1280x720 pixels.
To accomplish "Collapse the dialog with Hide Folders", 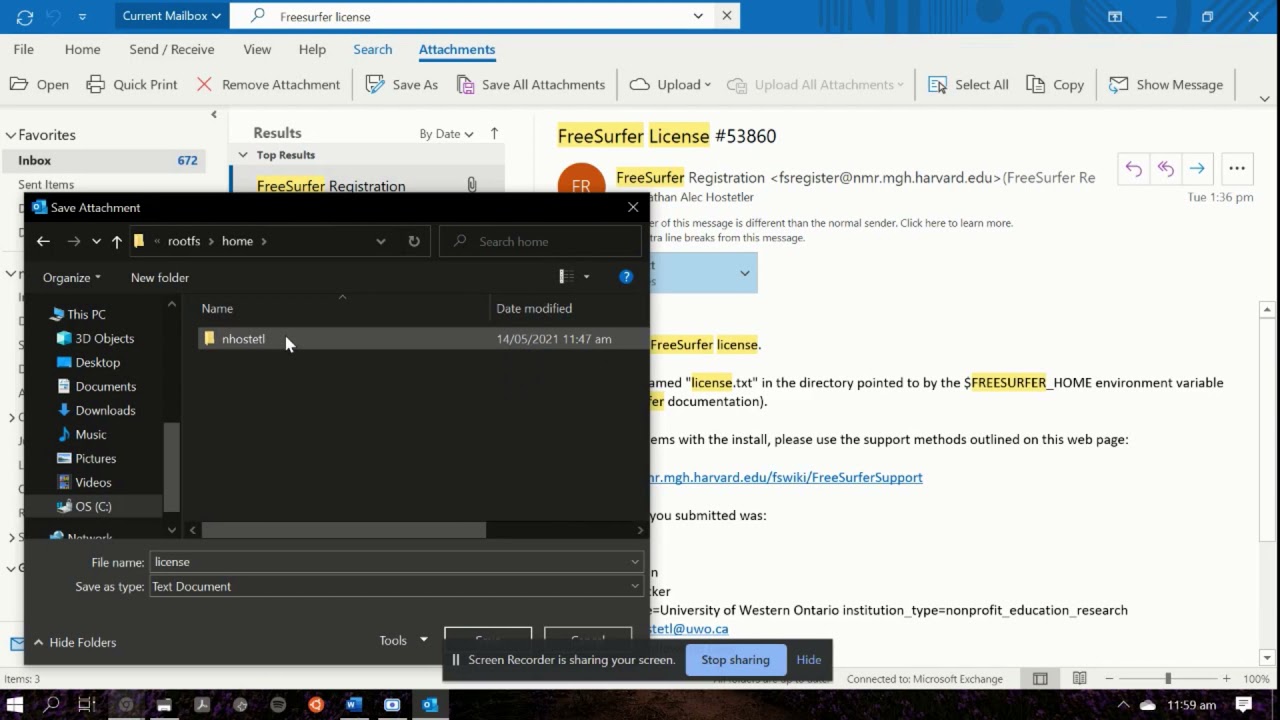I will click(74, 643).
